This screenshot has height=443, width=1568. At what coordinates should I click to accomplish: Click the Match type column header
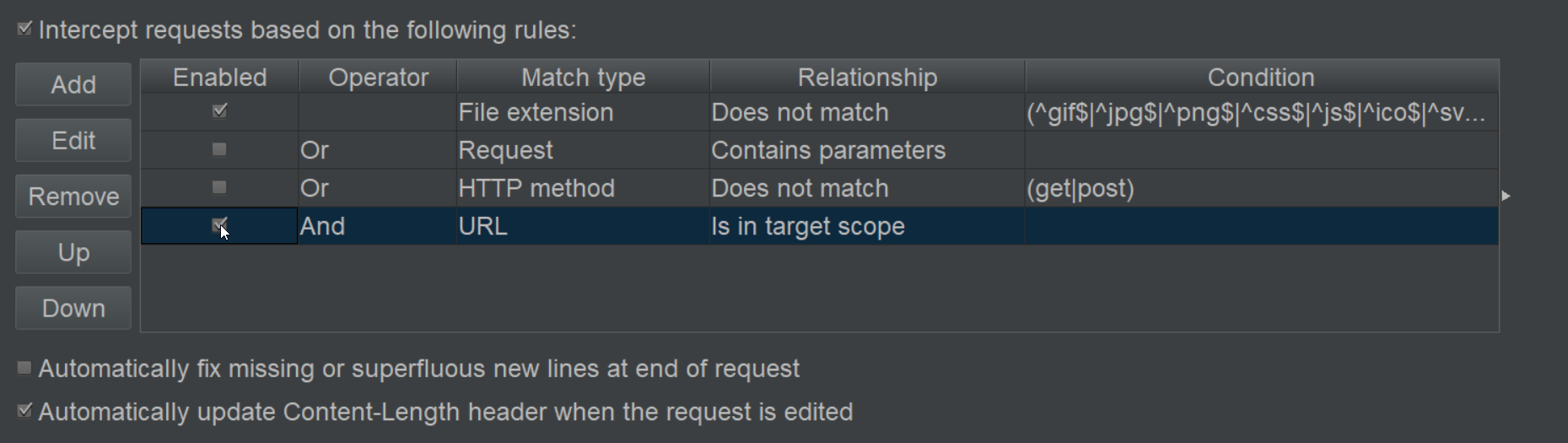click(583, 78)
